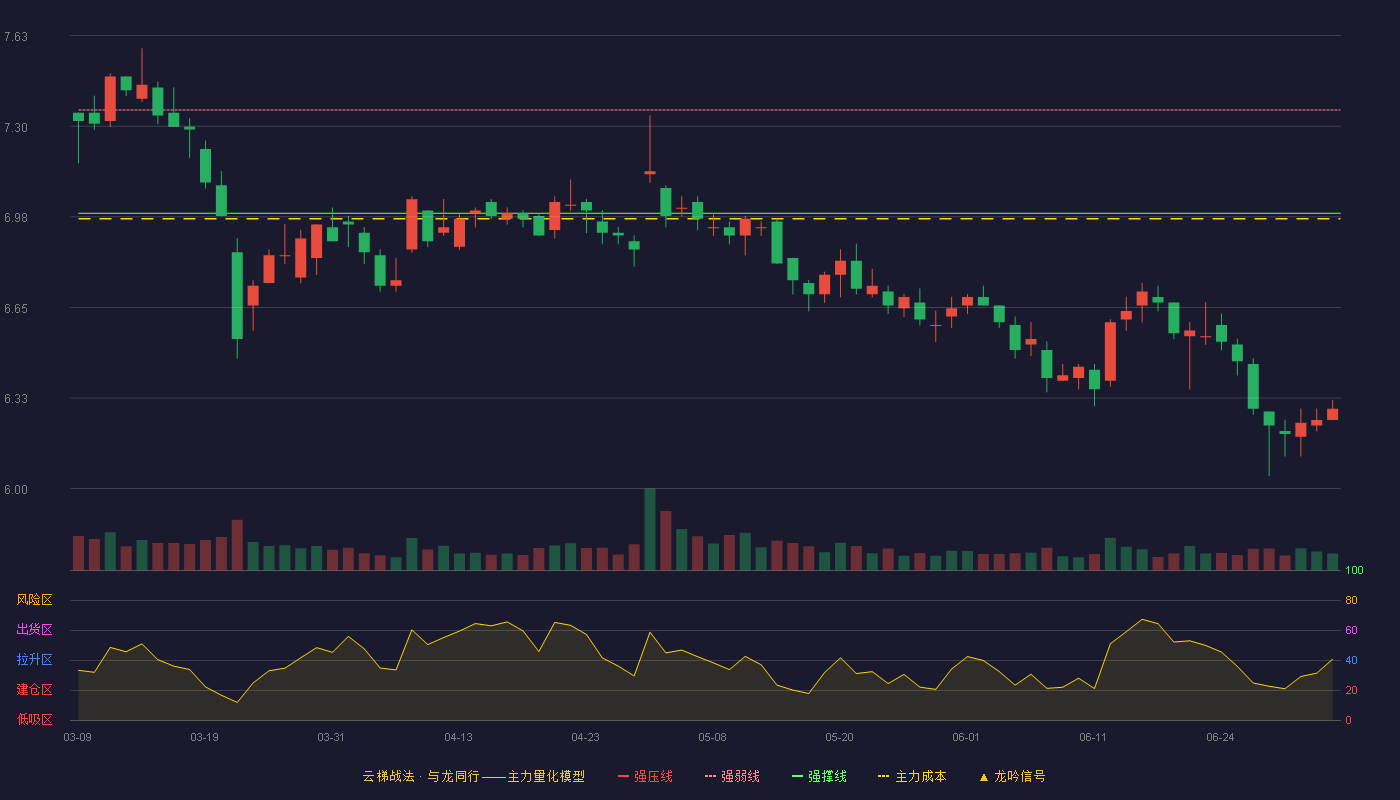Click the 拉升区 zone label

coord(34,660)
